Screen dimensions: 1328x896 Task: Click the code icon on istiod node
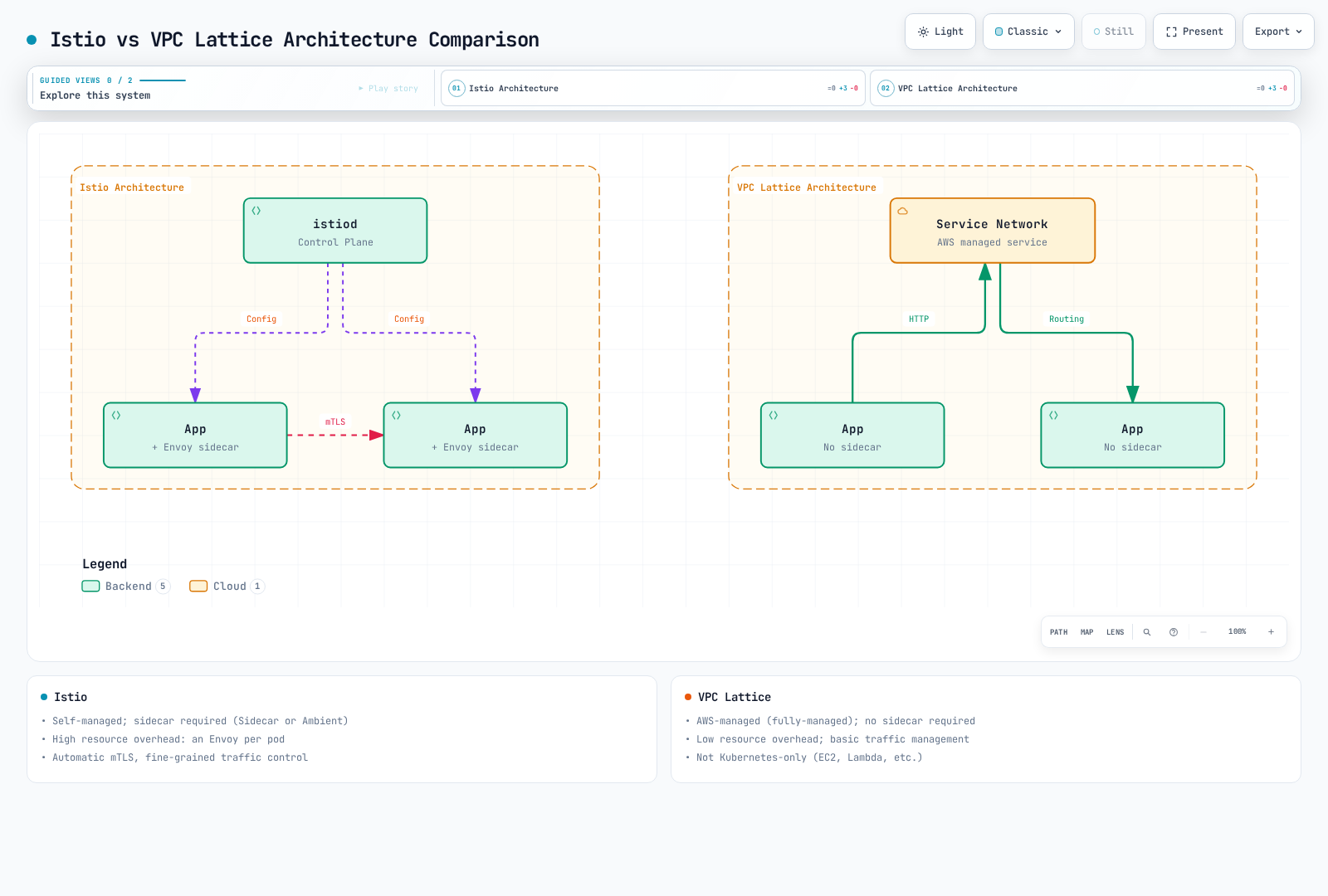[x=256, y=211]
